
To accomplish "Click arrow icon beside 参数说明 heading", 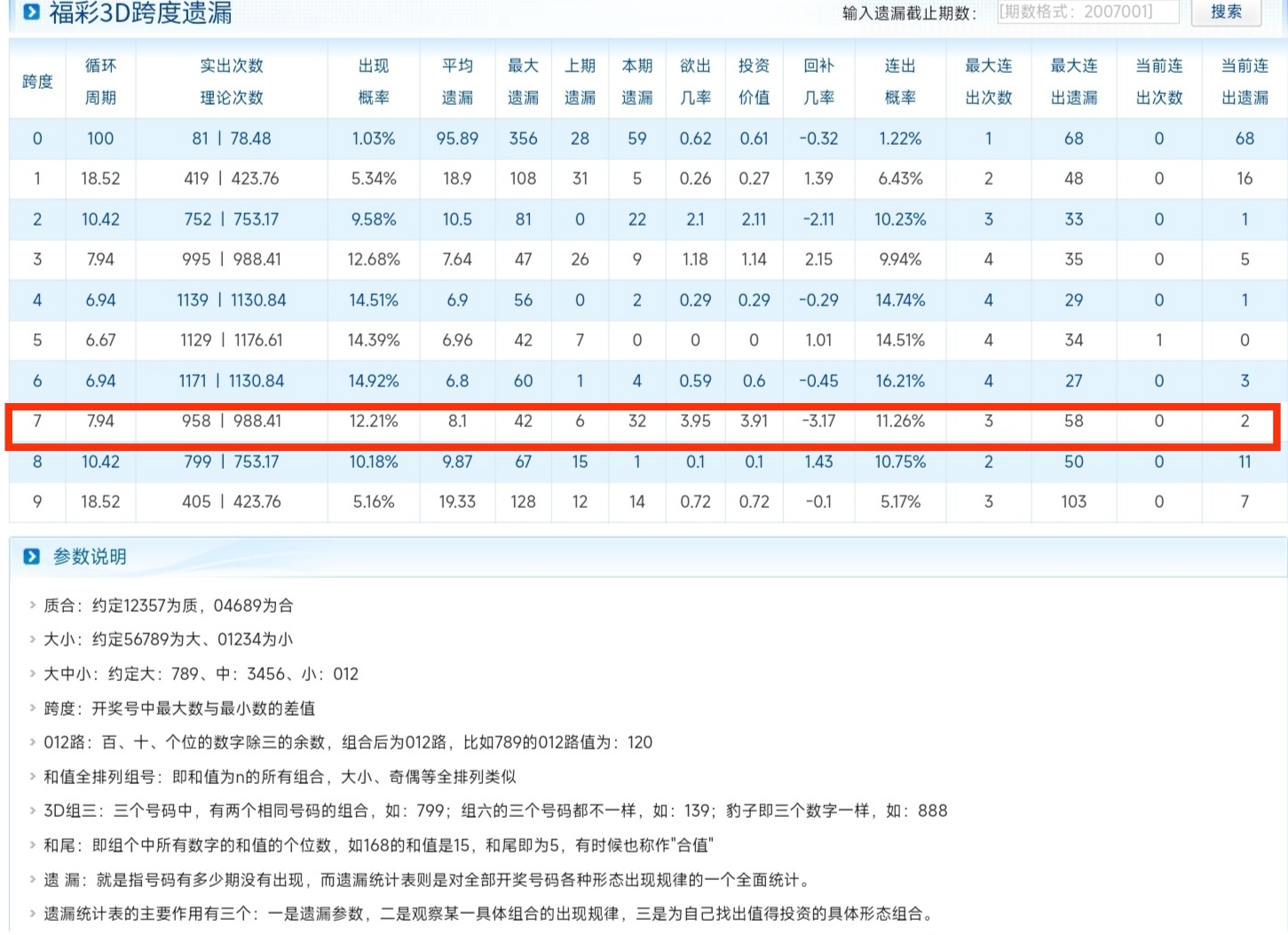I will click(32, 557).
